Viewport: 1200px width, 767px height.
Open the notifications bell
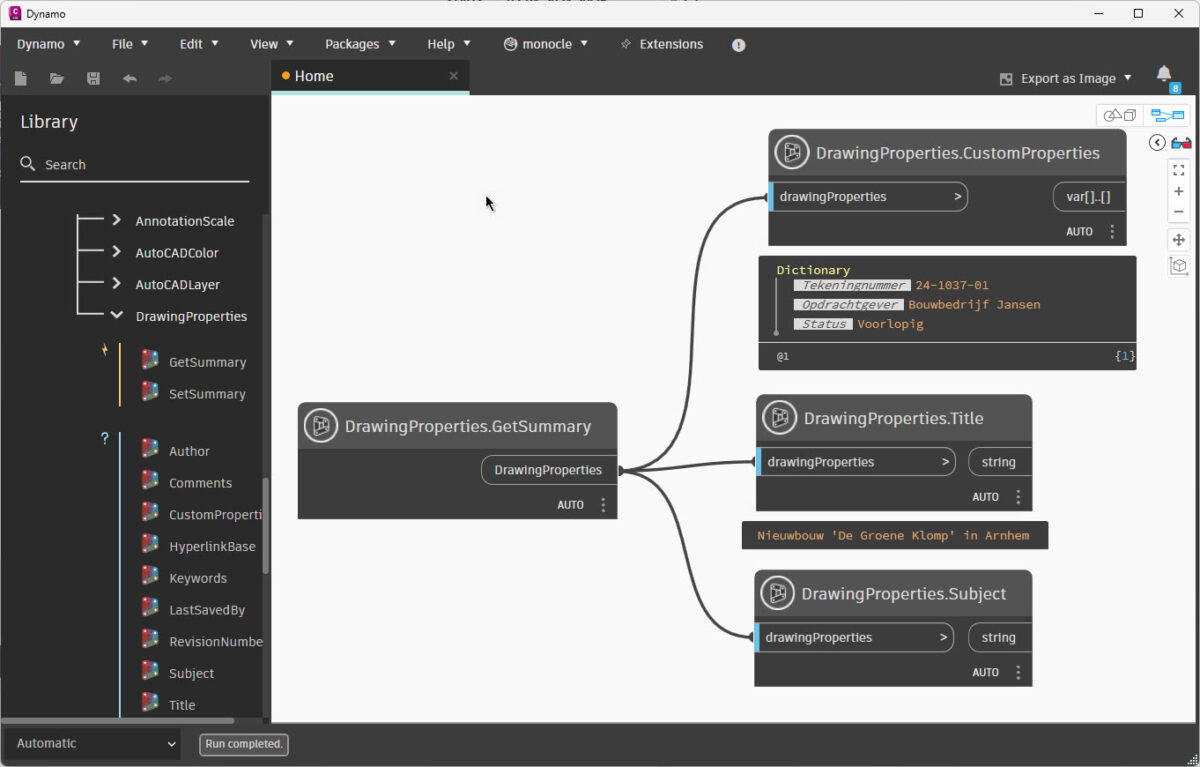coord(1164,74)
